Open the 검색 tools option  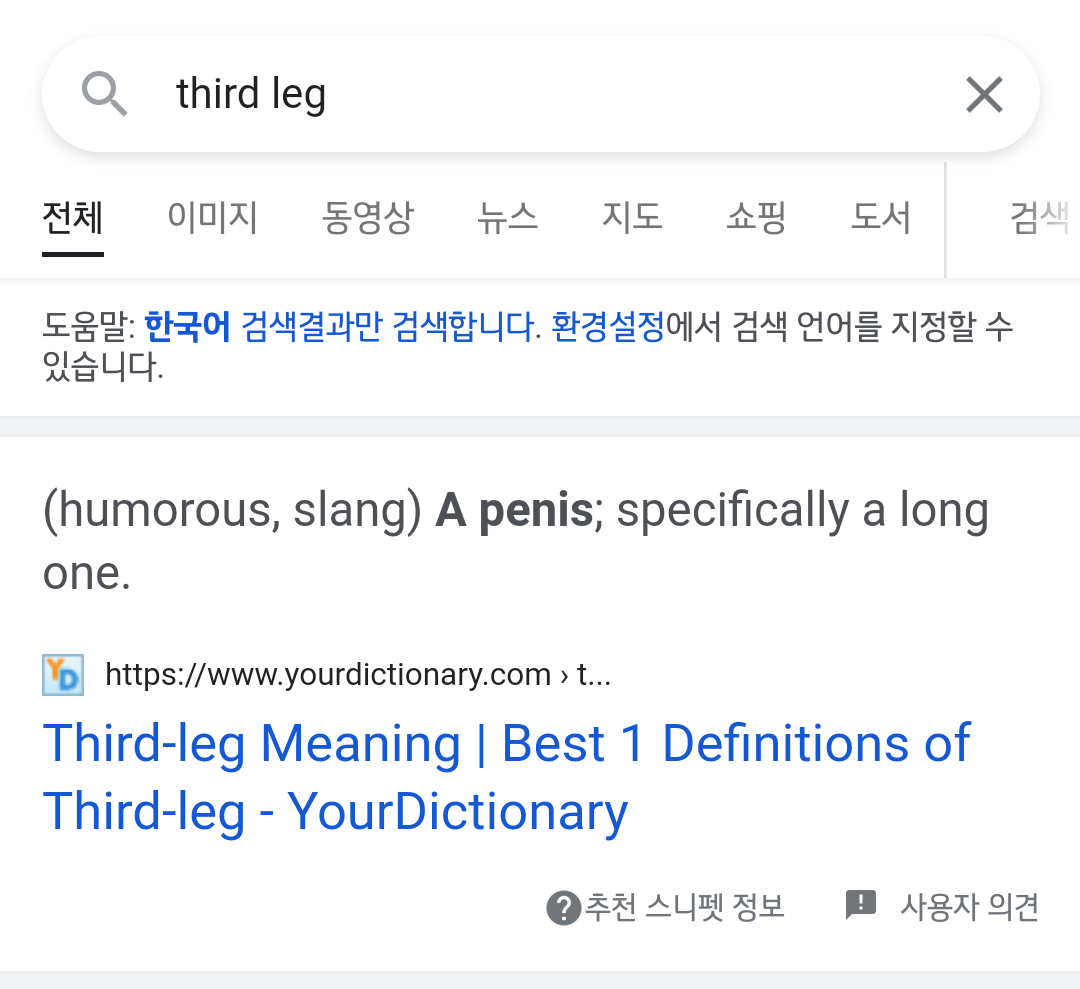tap(1040, 218)
